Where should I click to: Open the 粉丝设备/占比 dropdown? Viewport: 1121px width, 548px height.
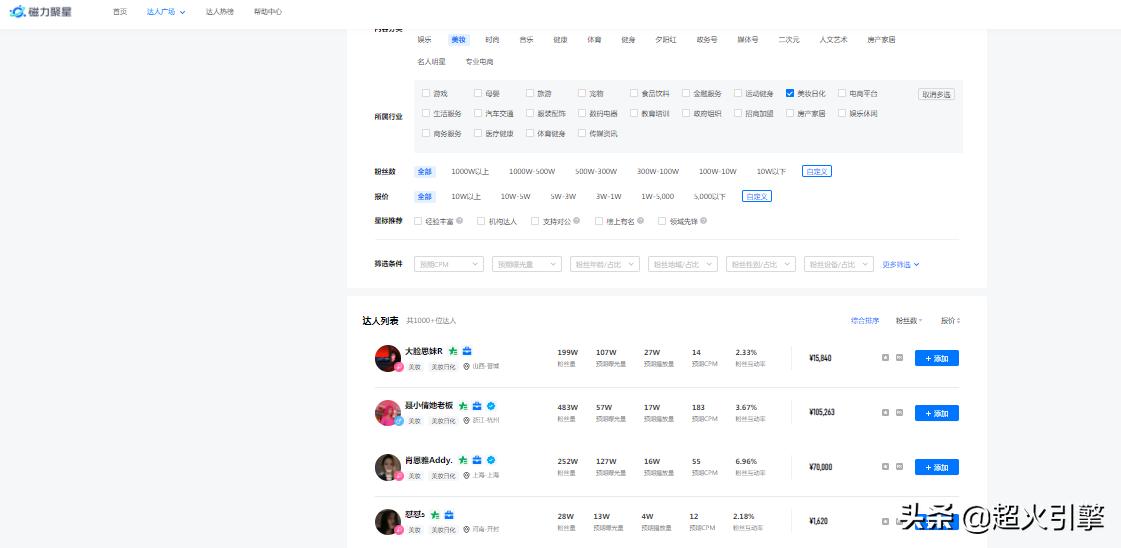(x=839, y=264)
